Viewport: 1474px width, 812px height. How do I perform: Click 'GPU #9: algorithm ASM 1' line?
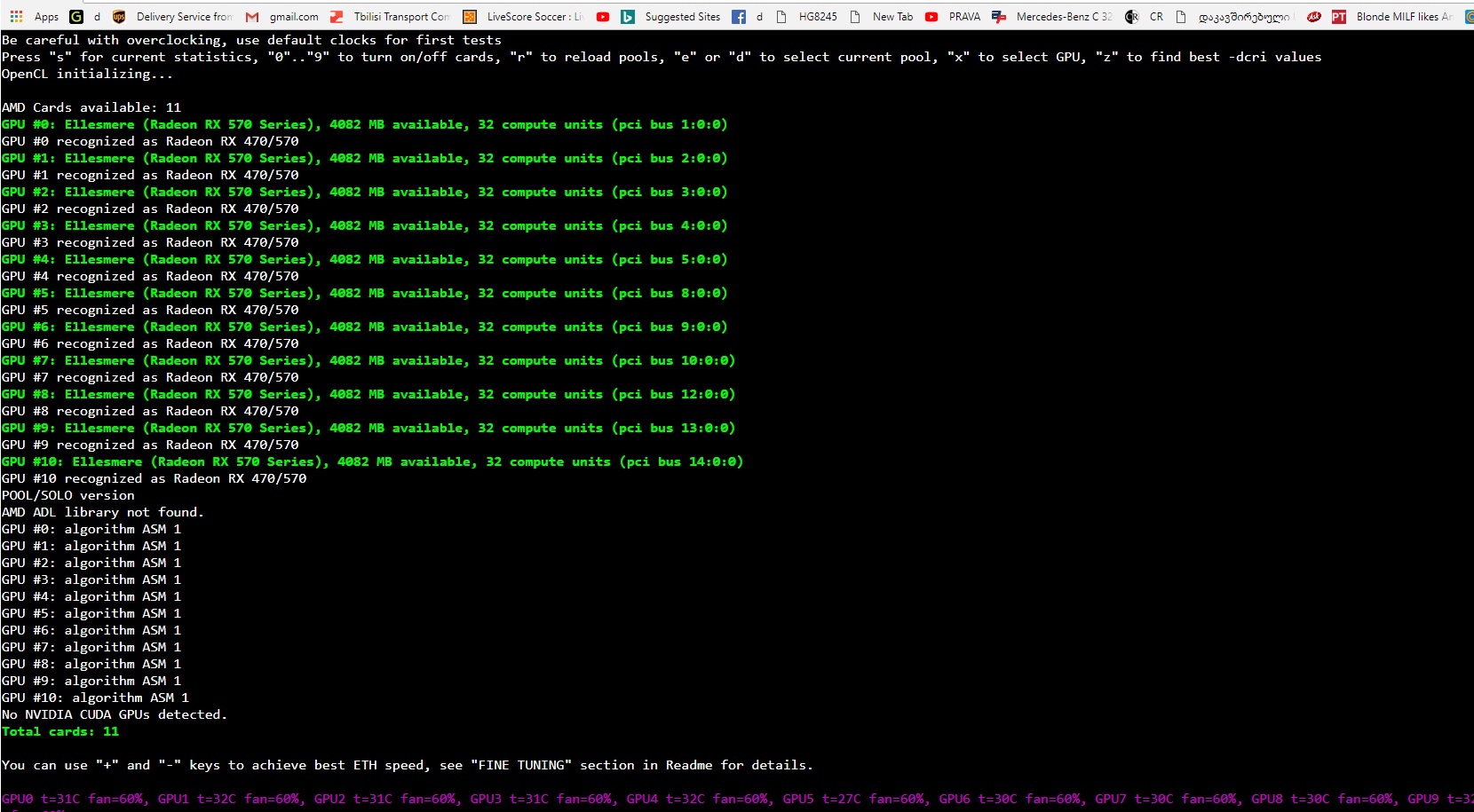tap(91, 681)
